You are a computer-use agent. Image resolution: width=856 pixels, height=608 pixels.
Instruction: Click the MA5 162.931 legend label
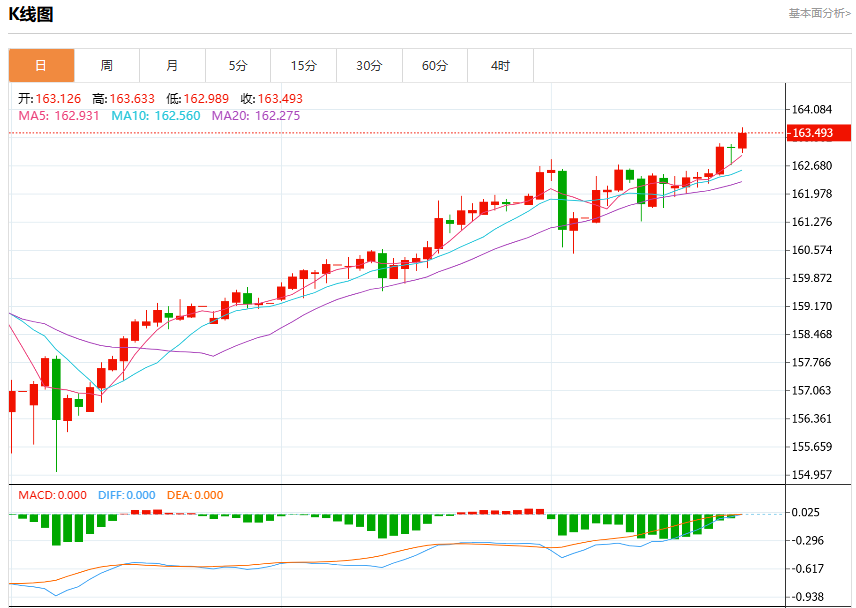click(x=59, y=116)
